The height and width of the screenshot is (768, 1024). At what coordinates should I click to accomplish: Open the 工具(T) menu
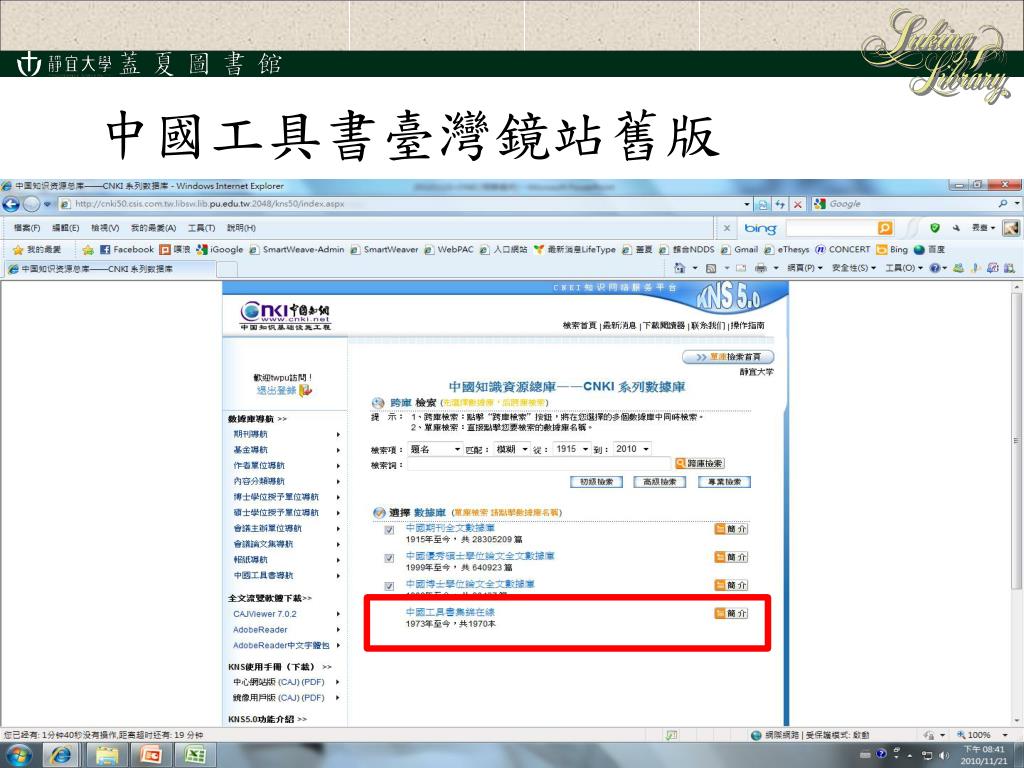[201, 228]
